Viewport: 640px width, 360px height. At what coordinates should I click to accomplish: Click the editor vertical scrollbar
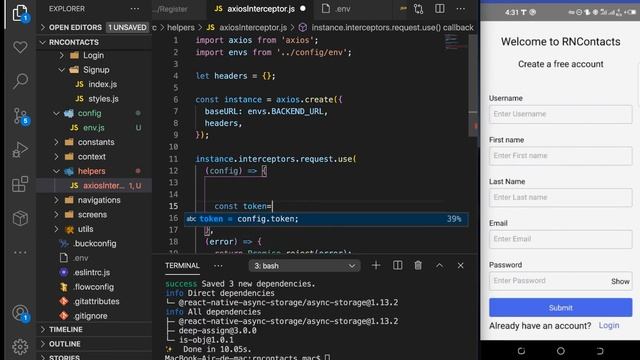(x=473, y=86)
